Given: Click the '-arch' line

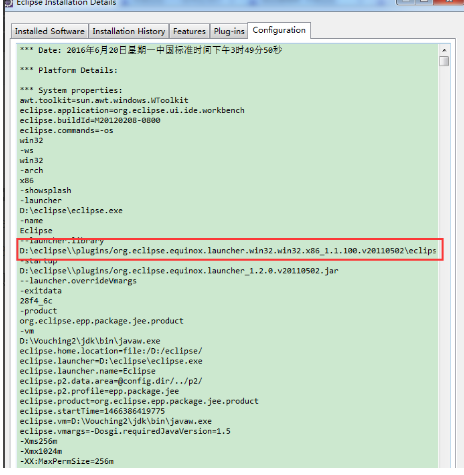Looking at the screenshot, I should (x=32, y=170).
